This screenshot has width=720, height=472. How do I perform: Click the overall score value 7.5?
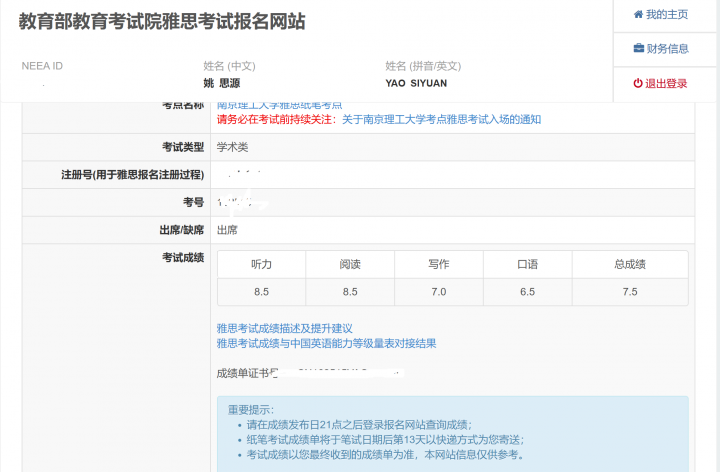tap(630, 291)
